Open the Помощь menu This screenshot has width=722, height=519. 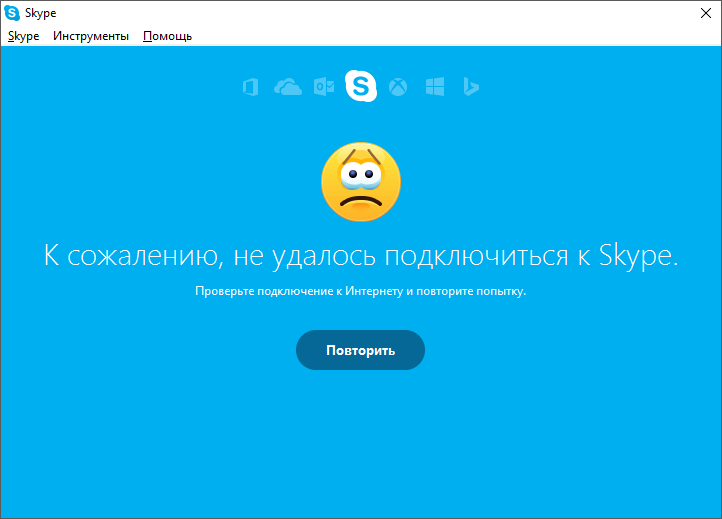click(167, 36)
